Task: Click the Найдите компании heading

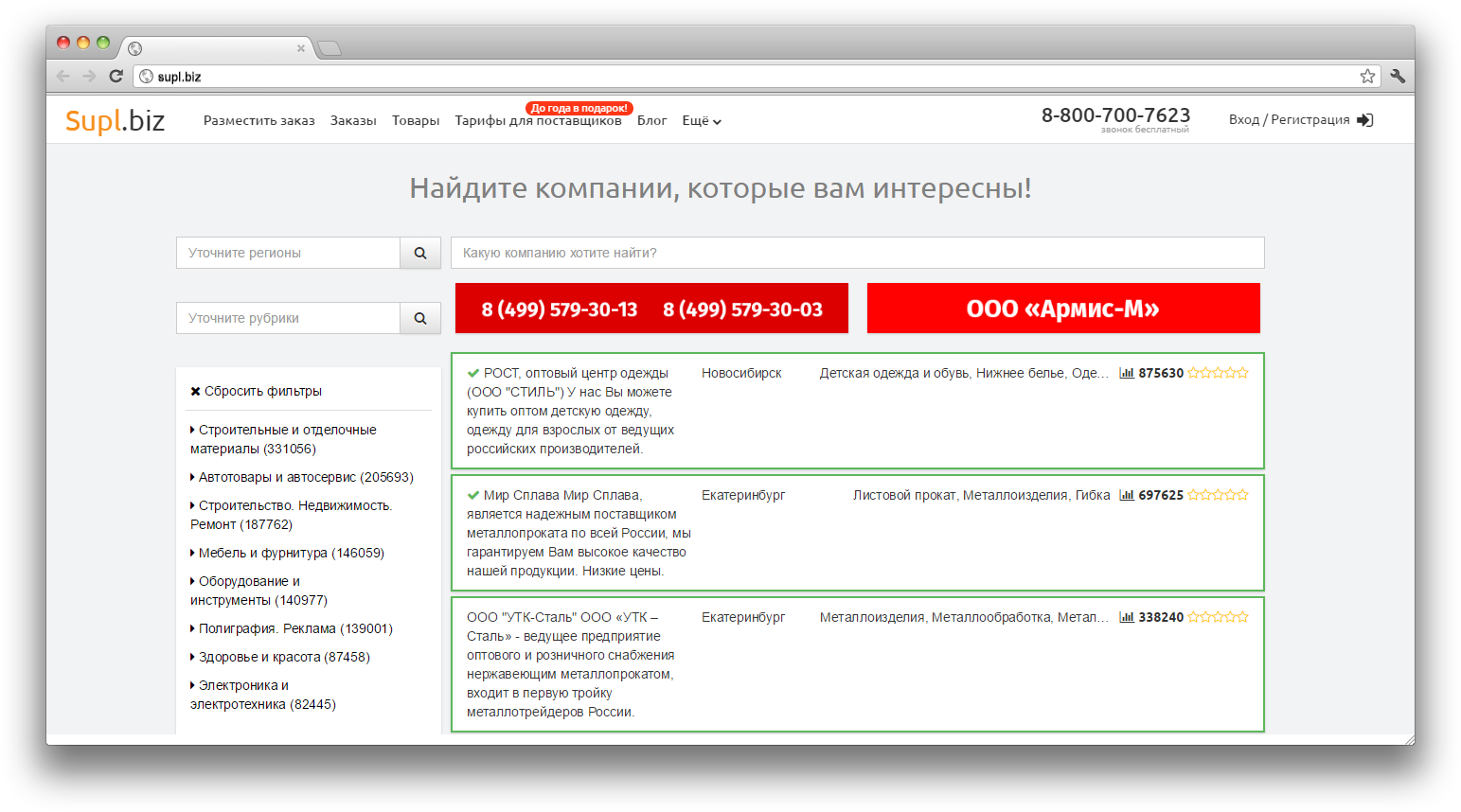Action: pos(721,188)
